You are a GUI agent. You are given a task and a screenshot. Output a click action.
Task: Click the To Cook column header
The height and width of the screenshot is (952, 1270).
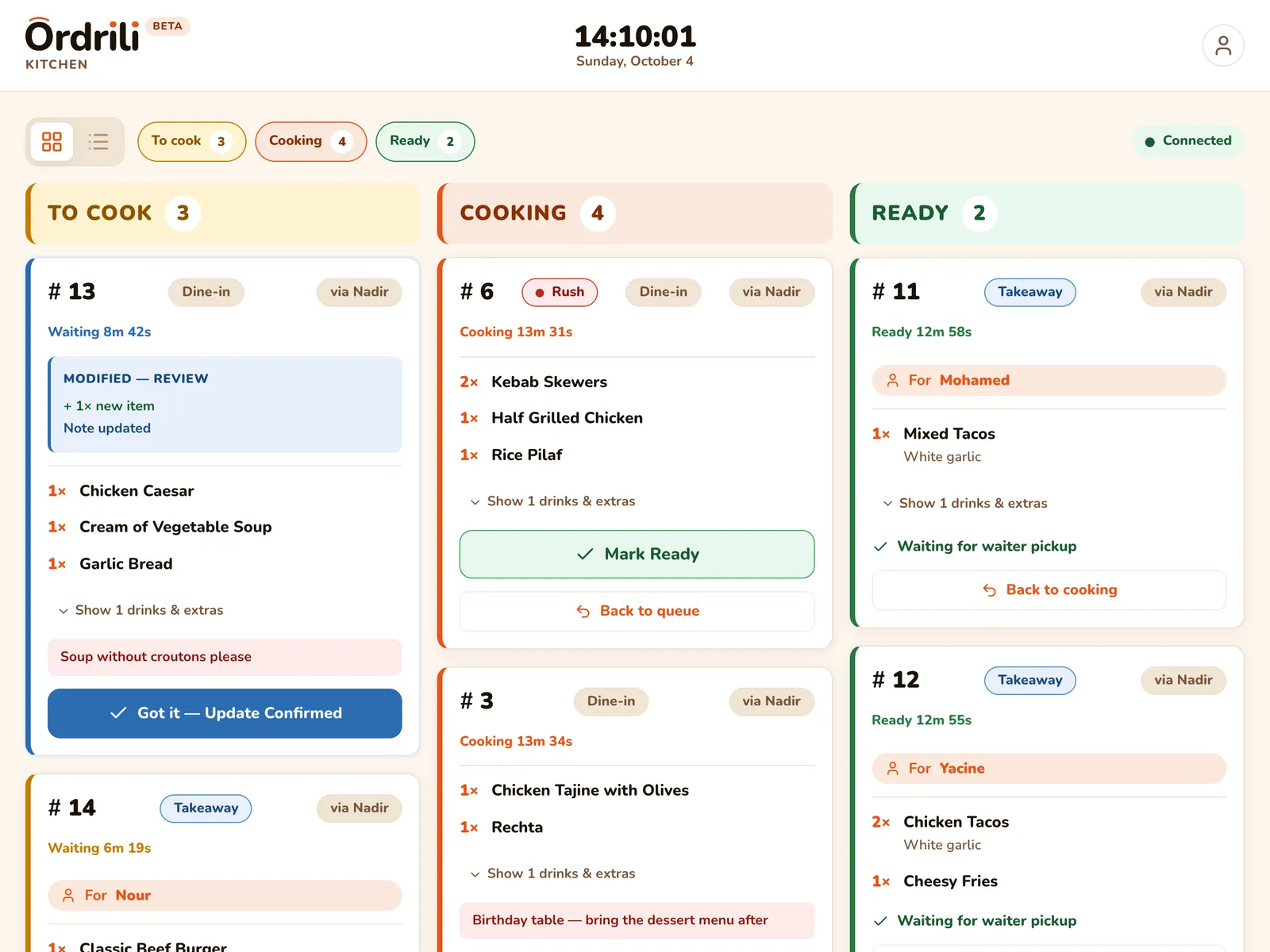(x=222, y=213)
